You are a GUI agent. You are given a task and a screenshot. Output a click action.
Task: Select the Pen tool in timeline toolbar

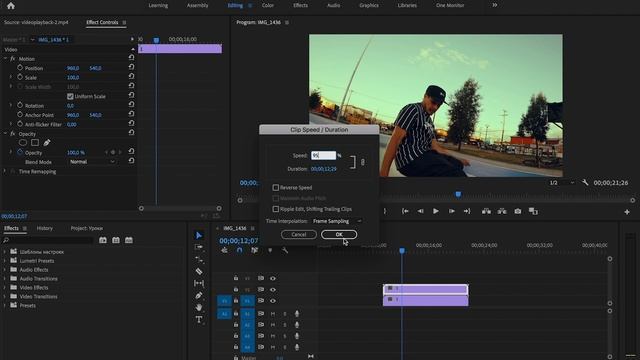pyautogui.click(x=199, y=295)
